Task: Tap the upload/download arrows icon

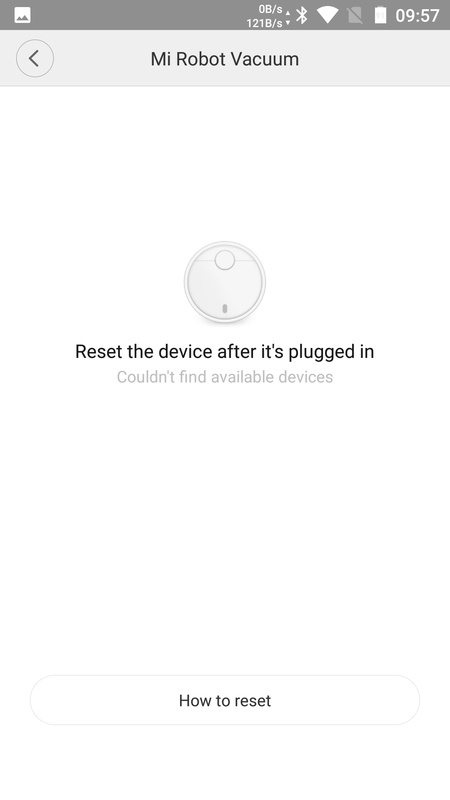Action: pos(288,17)
